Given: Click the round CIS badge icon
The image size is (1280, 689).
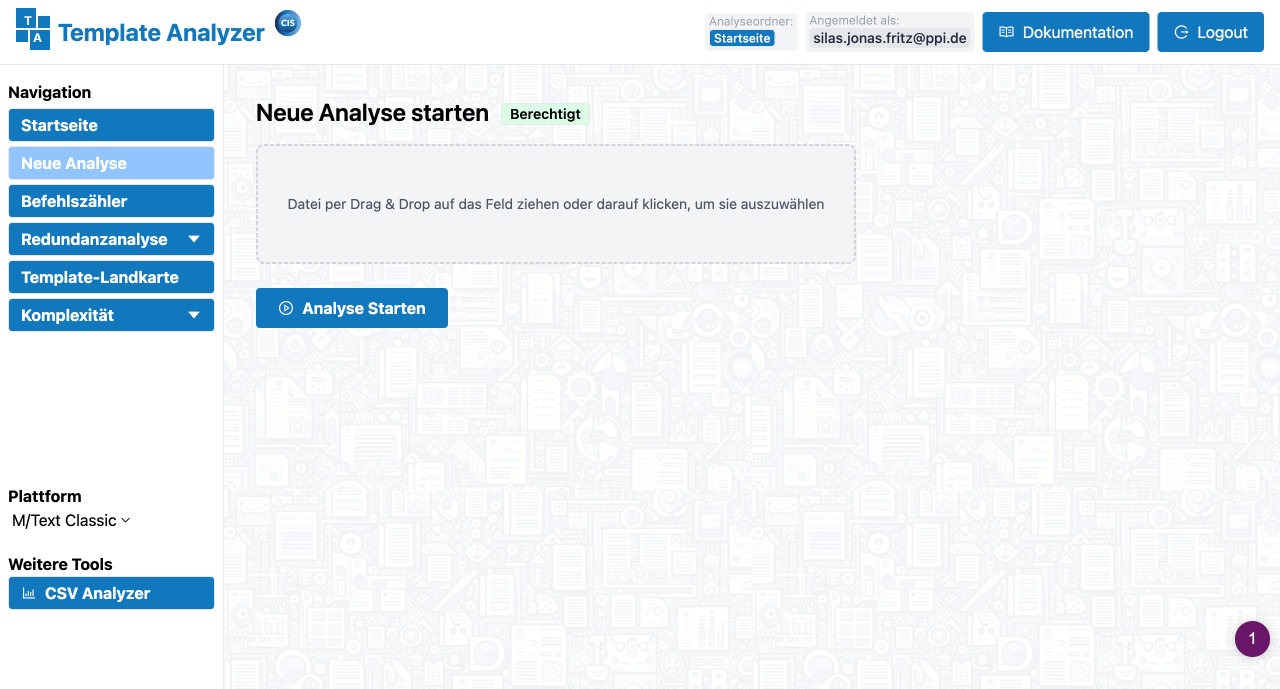Looking at the screenshot, I should [x=288, y=24].
